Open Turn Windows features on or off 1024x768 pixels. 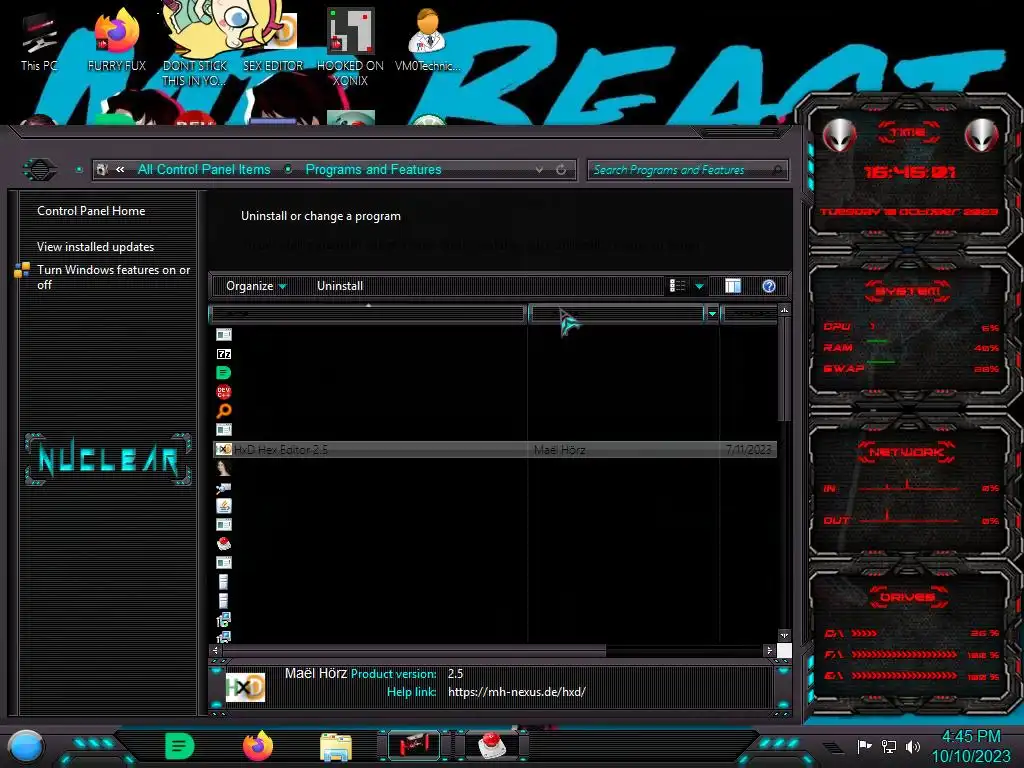click(x=113, y=277)
